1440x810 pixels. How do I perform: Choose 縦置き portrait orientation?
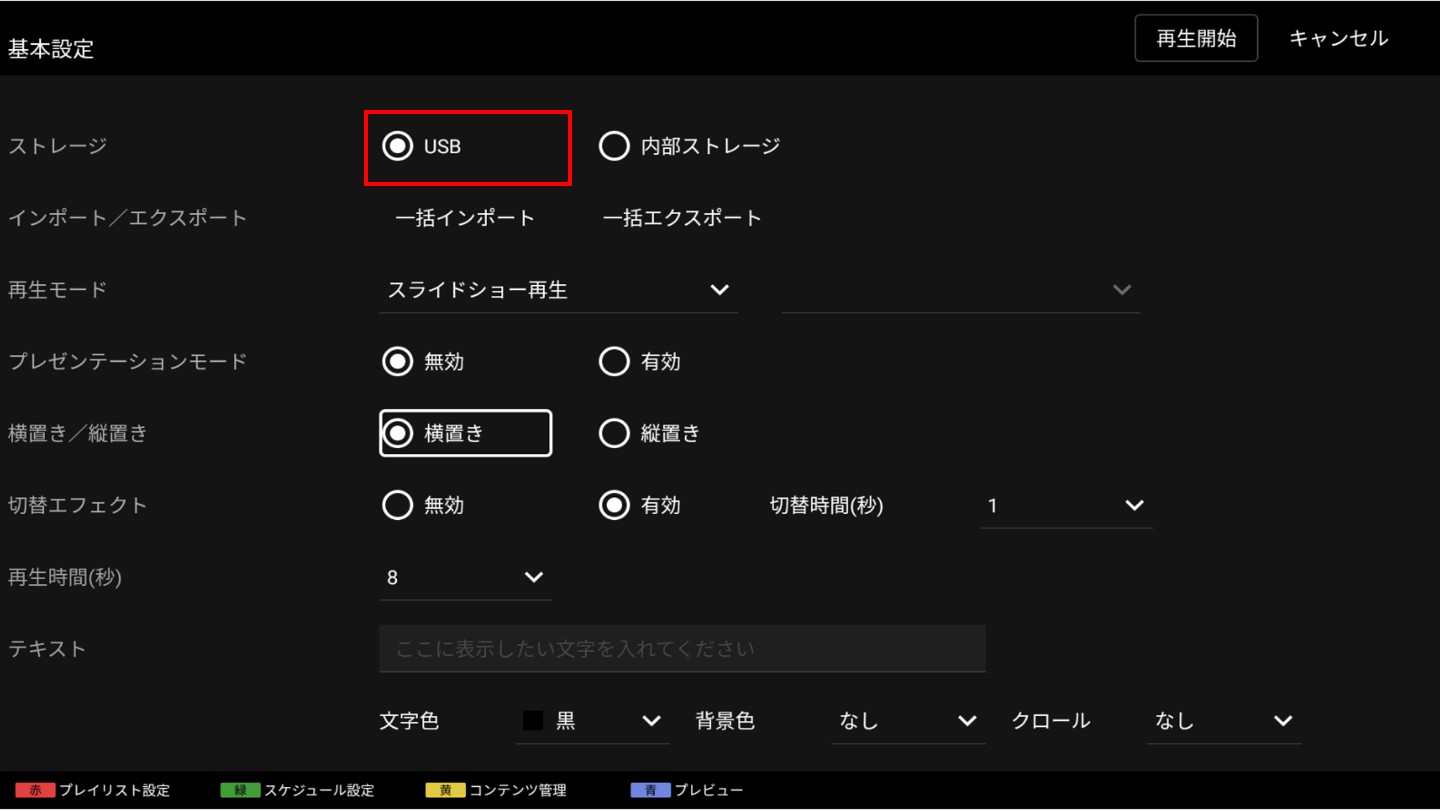(614, 433)
